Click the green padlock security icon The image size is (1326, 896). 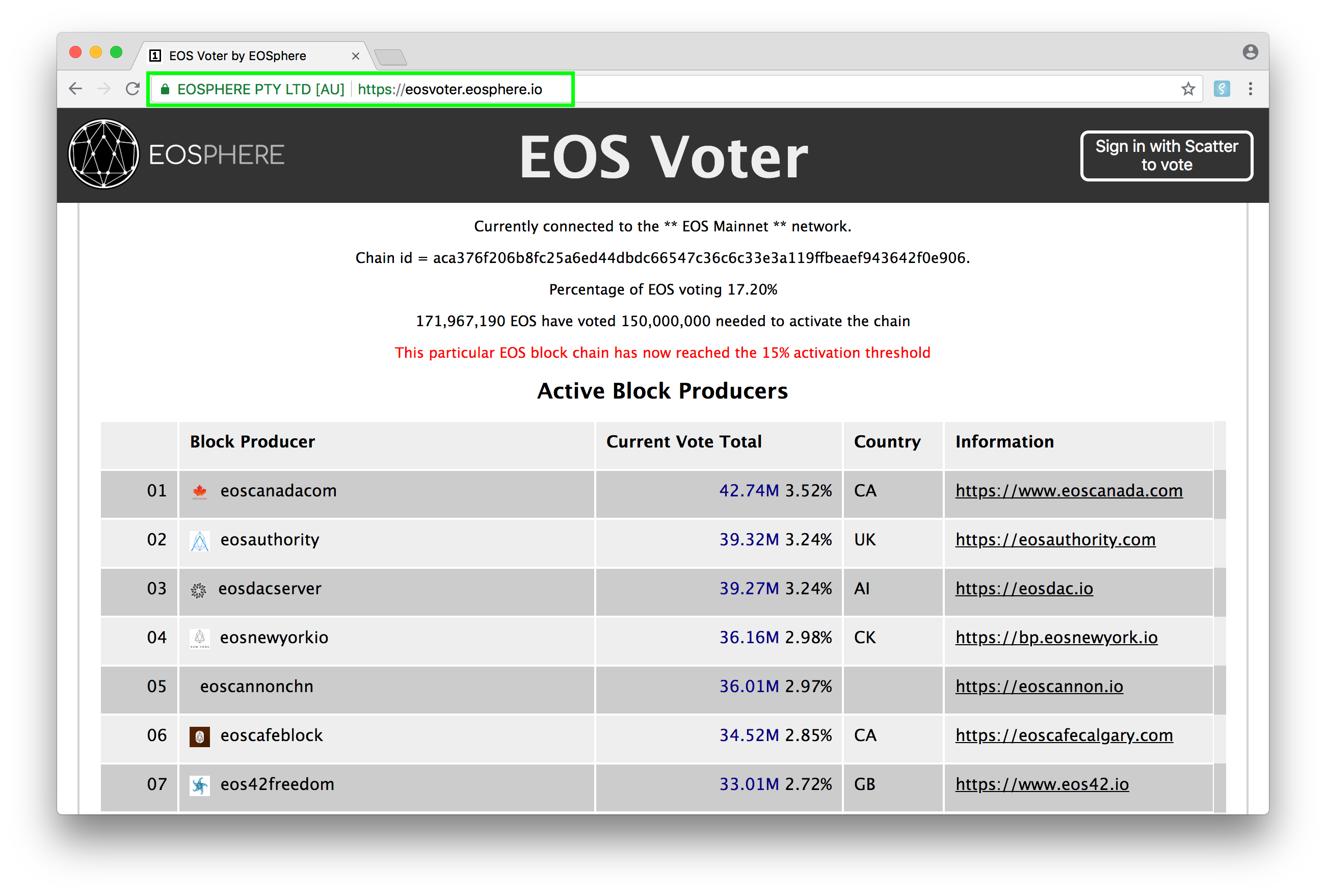tap(165, 90)
